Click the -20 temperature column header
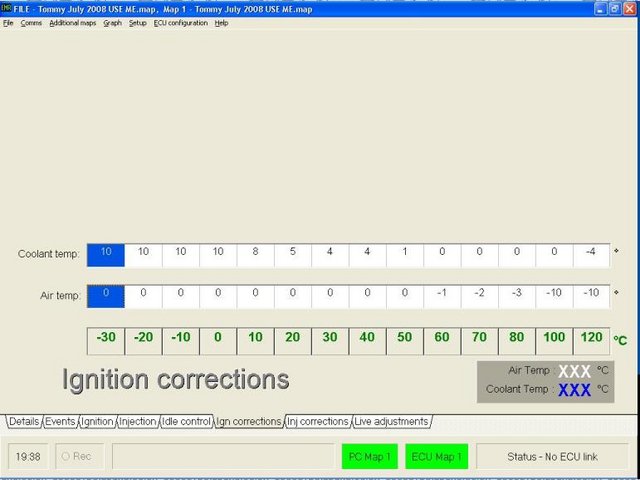 [x=143, y=341]
